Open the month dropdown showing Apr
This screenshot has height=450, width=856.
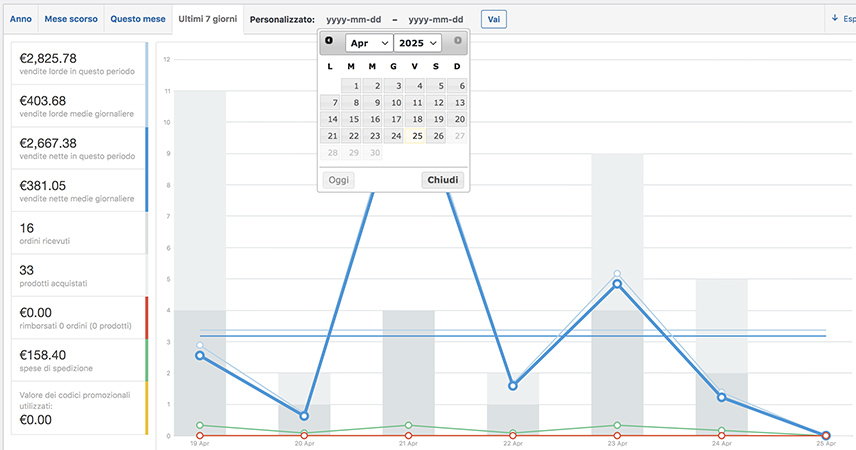pyautogui.click(x=368, y=43)
